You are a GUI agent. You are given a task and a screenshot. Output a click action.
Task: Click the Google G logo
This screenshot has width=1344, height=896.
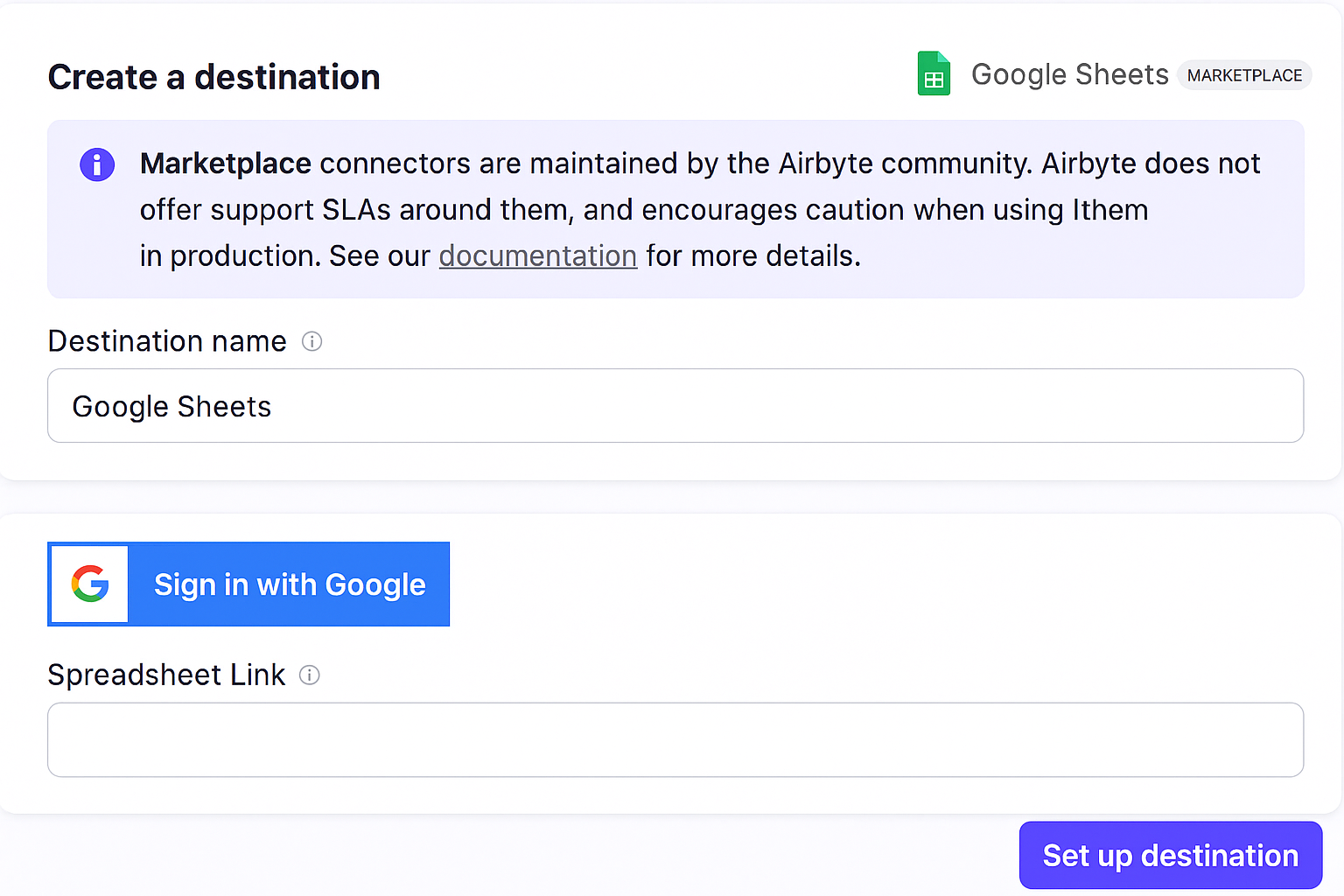[x=90, y=584]
